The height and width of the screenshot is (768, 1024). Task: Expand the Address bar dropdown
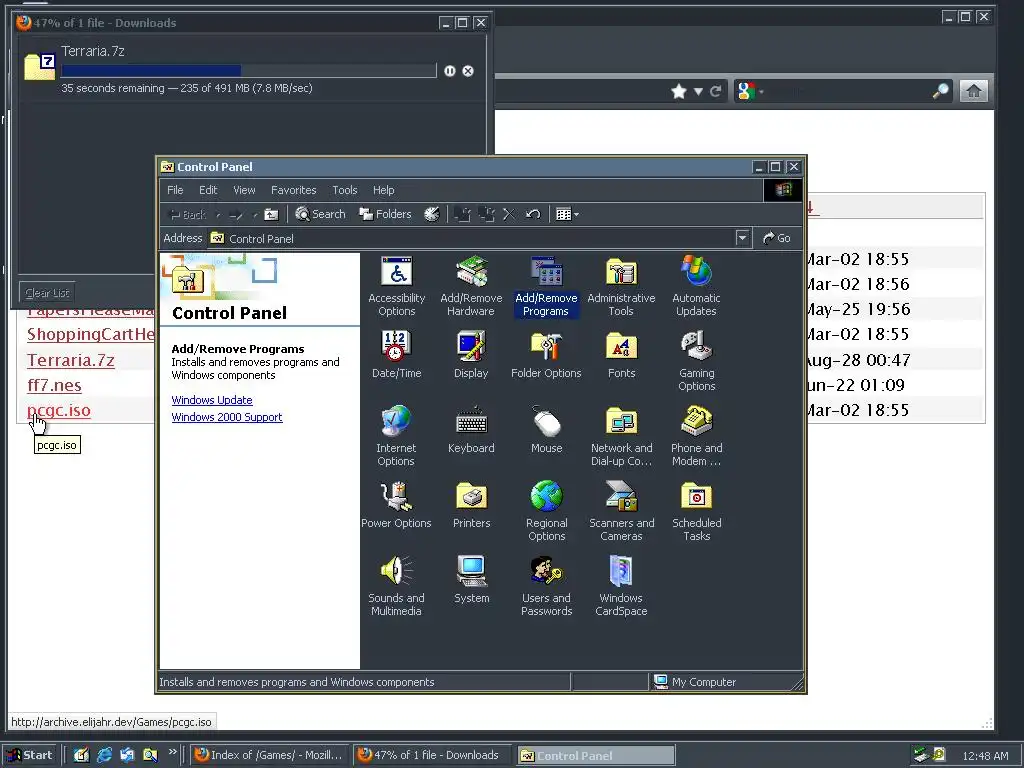(x=742, y=238)
